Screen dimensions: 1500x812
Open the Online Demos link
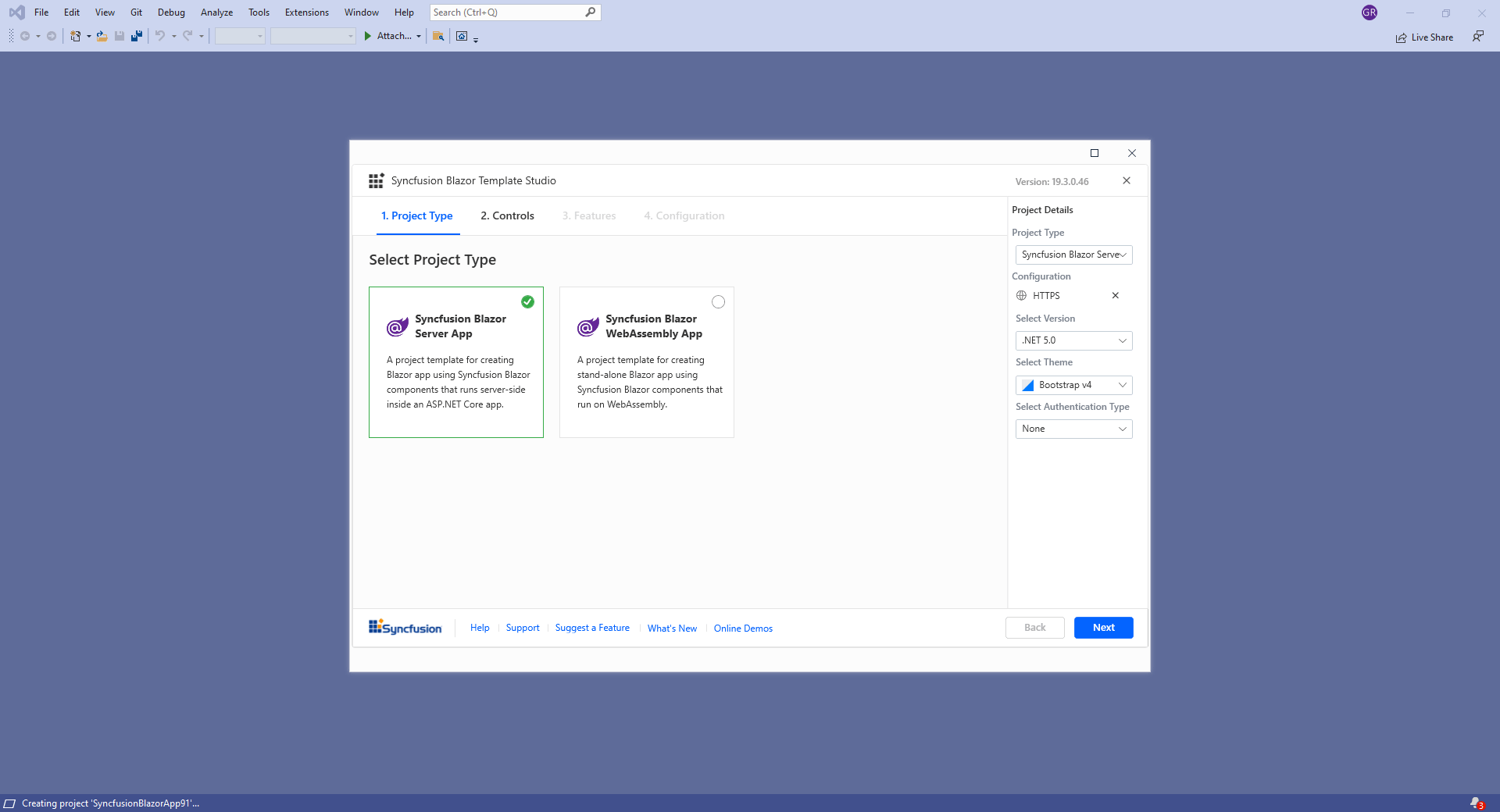pos(742,628)
